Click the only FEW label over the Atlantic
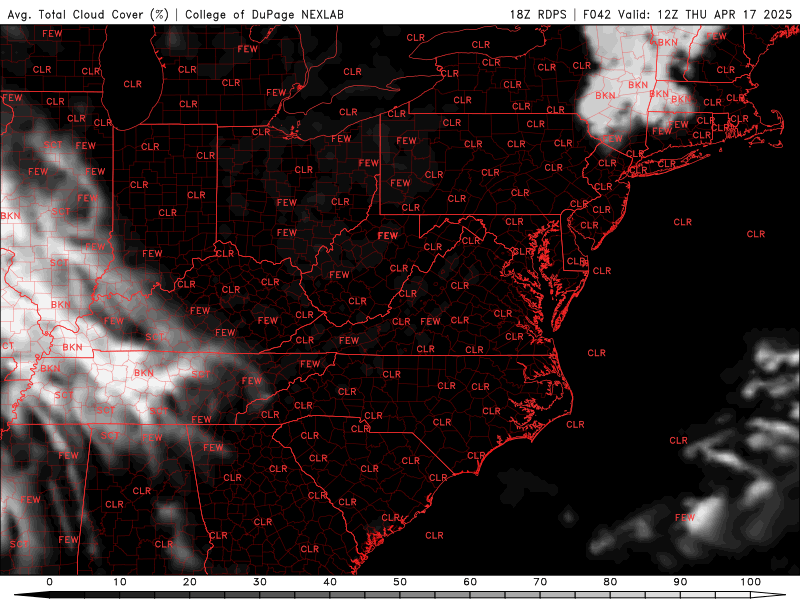 pyautogui.click(x=685, y=517)
